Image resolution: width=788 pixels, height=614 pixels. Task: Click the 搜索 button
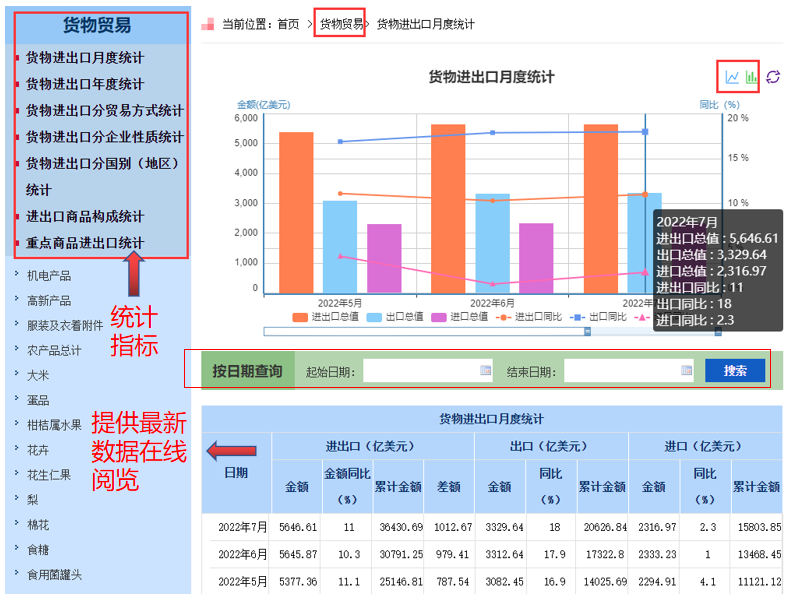pyautogui.click(x=735, y=371)
